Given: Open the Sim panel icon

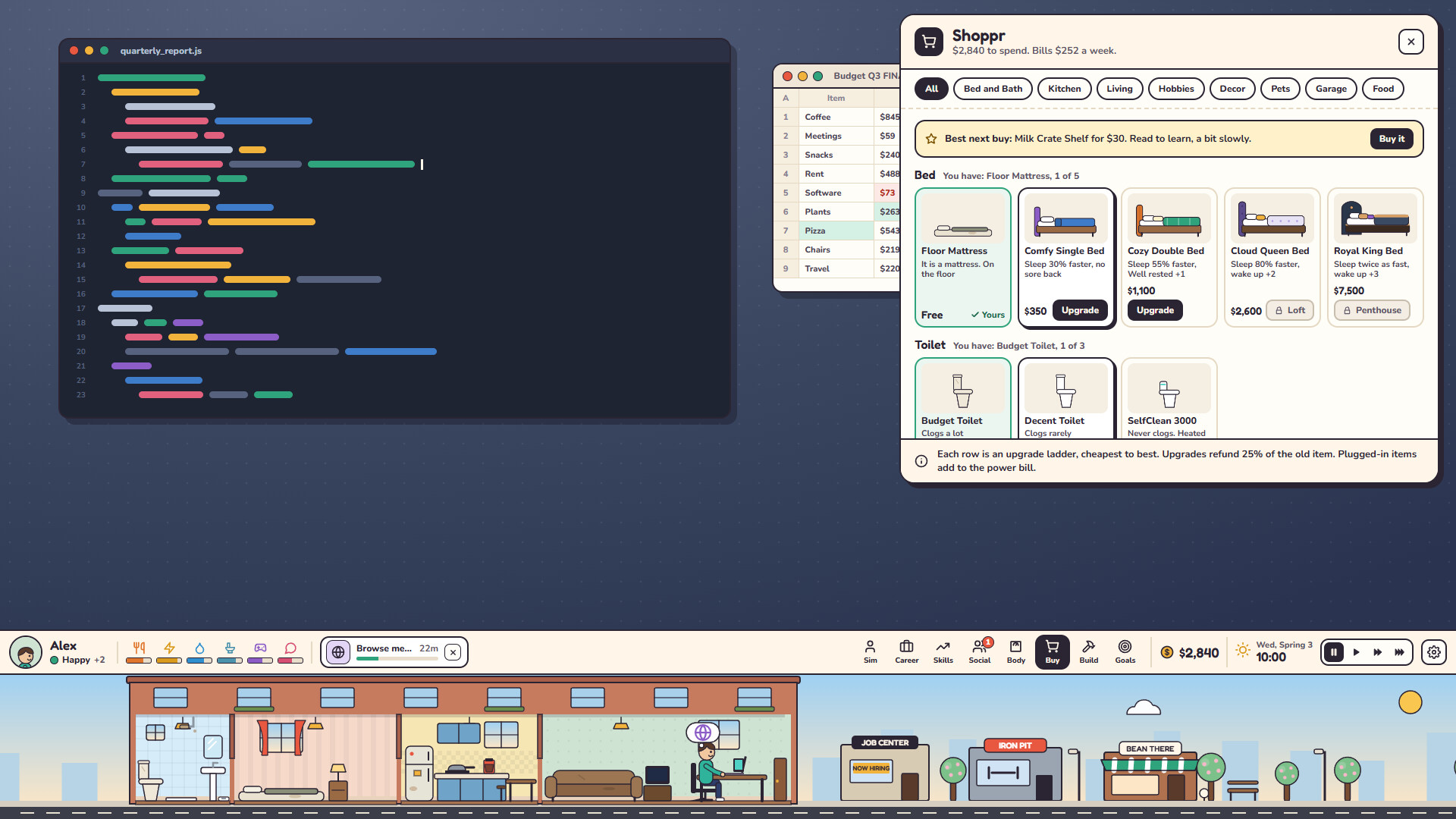Looking at the screenshot, I should coord(870,652).
